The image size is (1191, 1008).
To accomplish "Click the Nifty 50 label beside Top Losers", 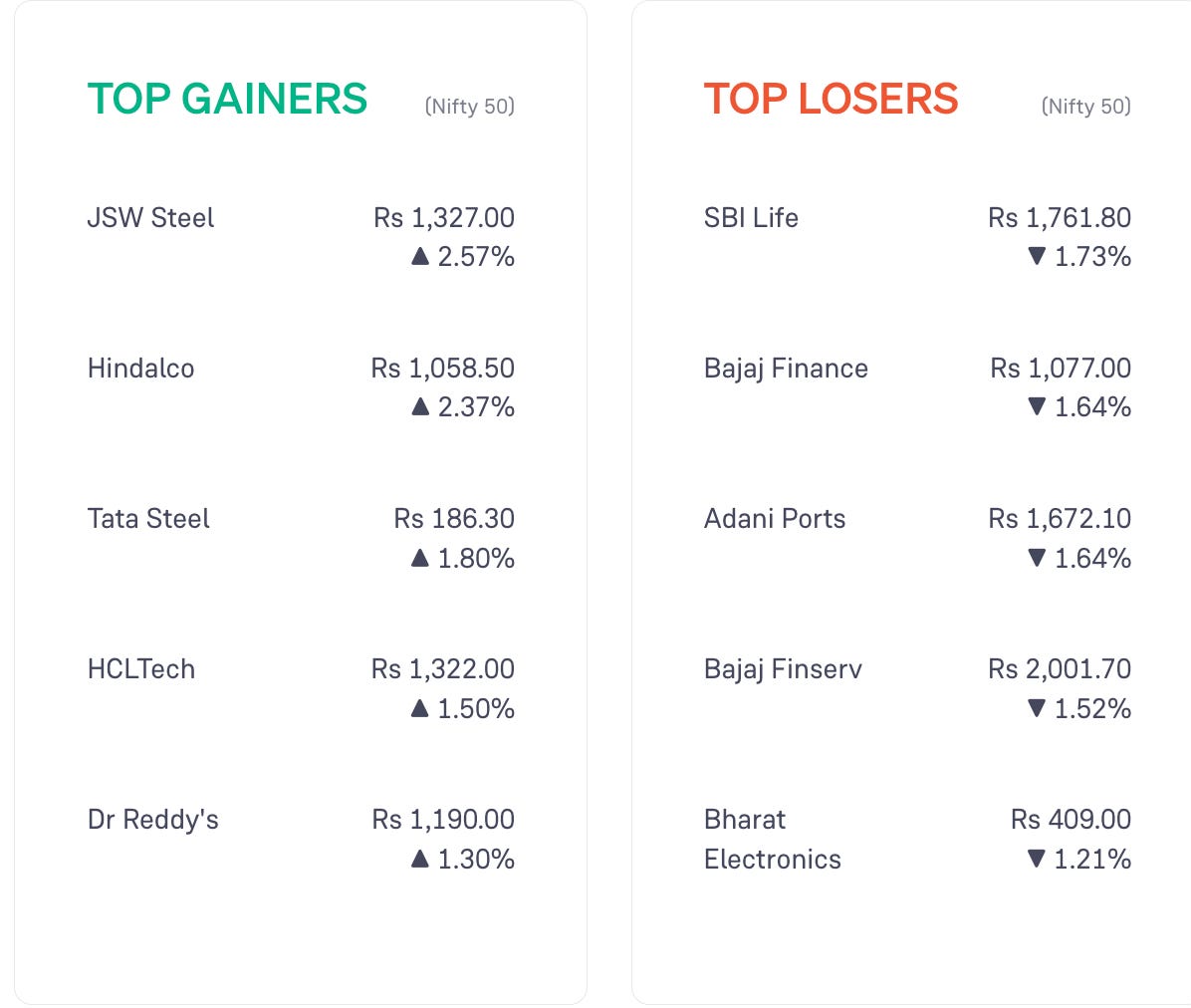I will (x=1086, y=107).
